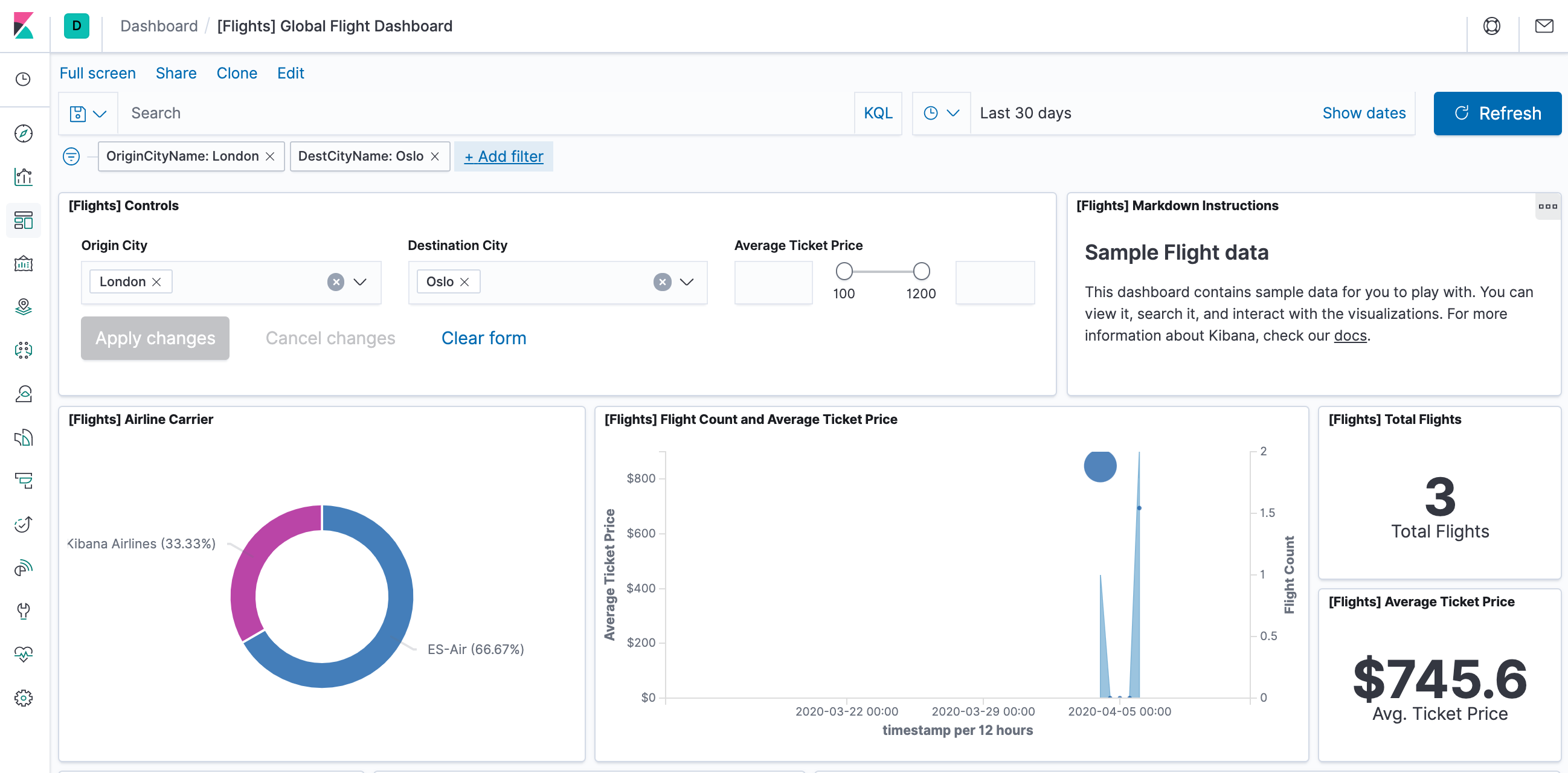Image resolution: width=1568 pixels, height=773 pixels.
Task: Click Clear form link
Action: (x=484, y=338)
